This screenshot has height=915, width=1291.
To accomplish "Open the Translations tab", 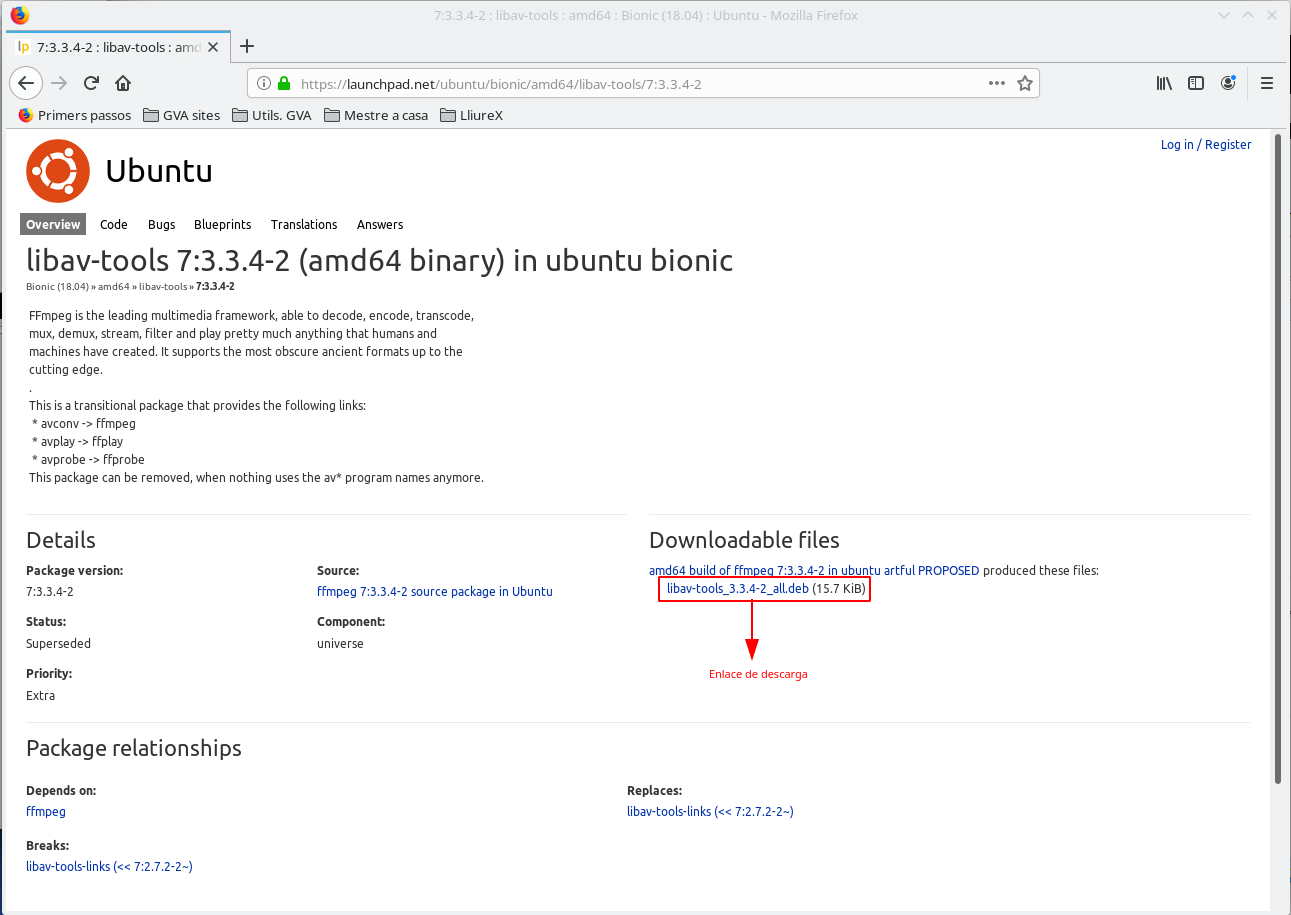I will [304, 225].
